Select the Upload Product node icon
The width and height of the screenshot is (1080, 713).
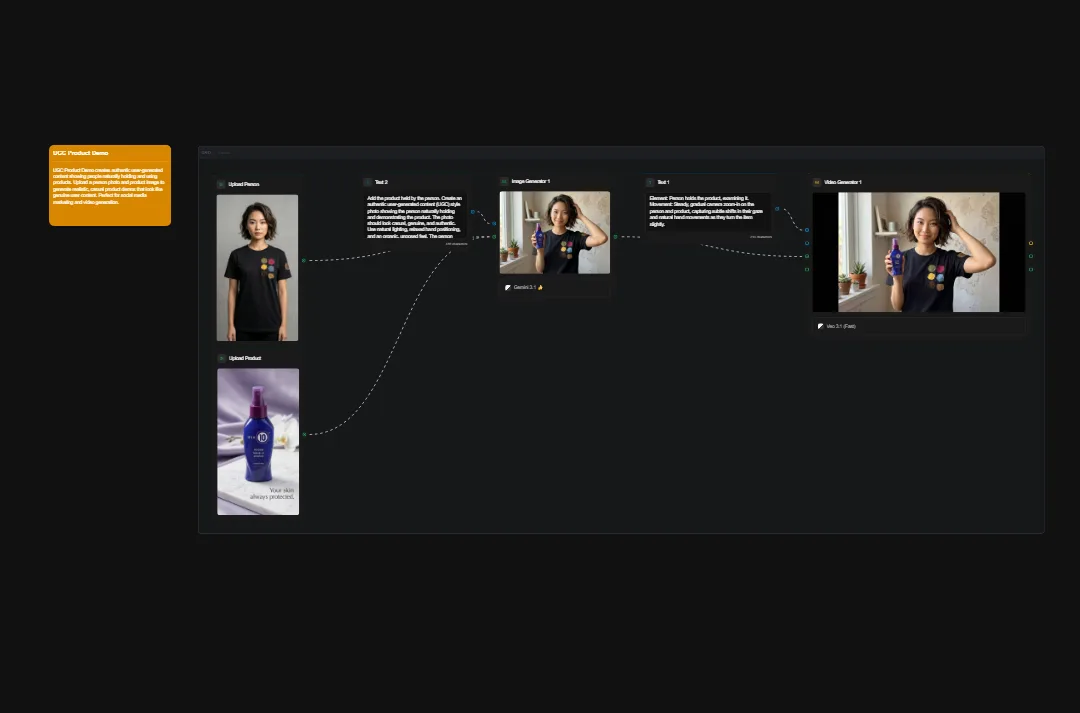pyautogui.click(x=221, y=358)
